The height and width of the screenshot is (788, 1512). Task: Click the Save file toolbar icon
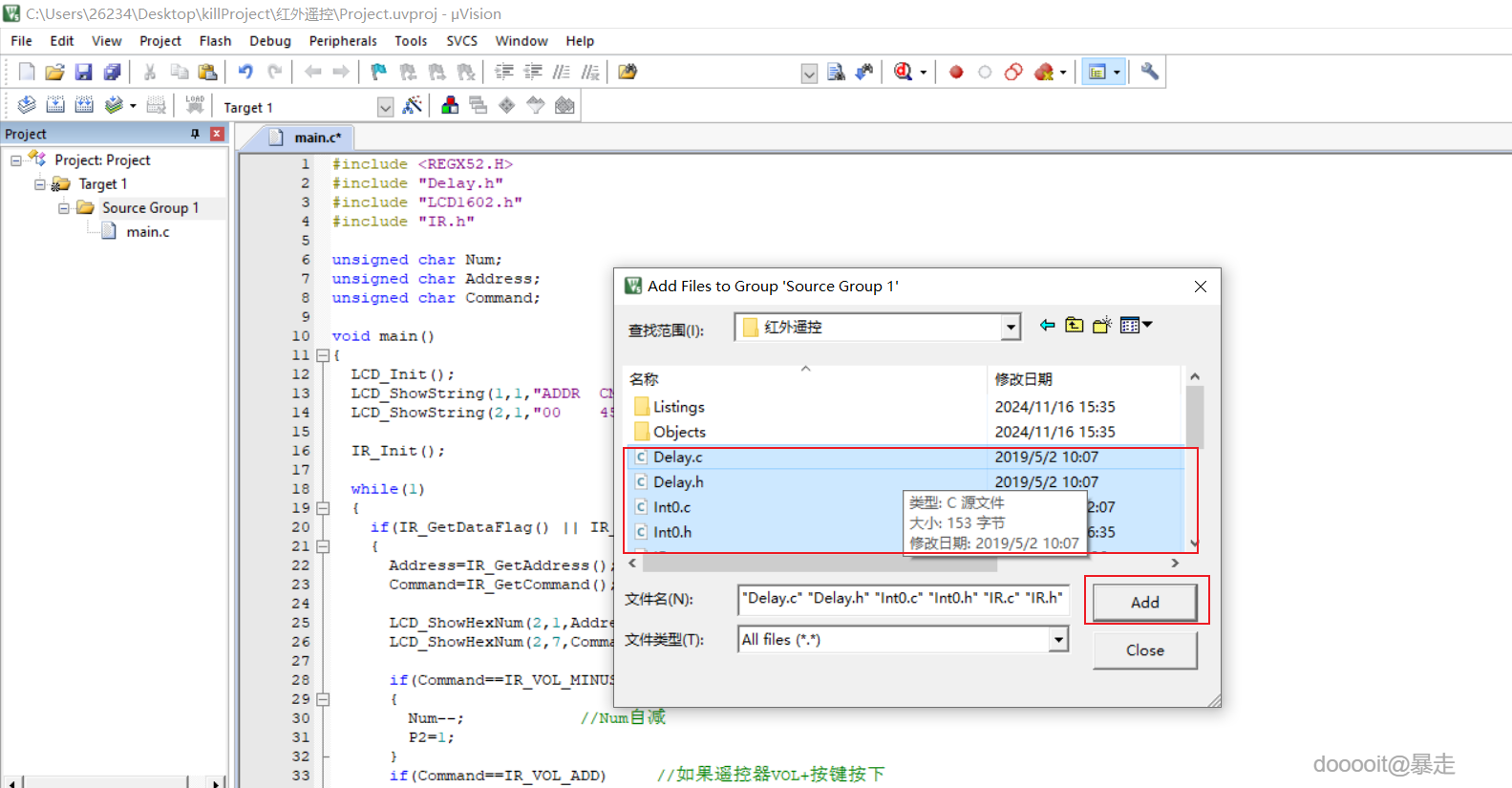pyautogui.click(x=83, y=73)
